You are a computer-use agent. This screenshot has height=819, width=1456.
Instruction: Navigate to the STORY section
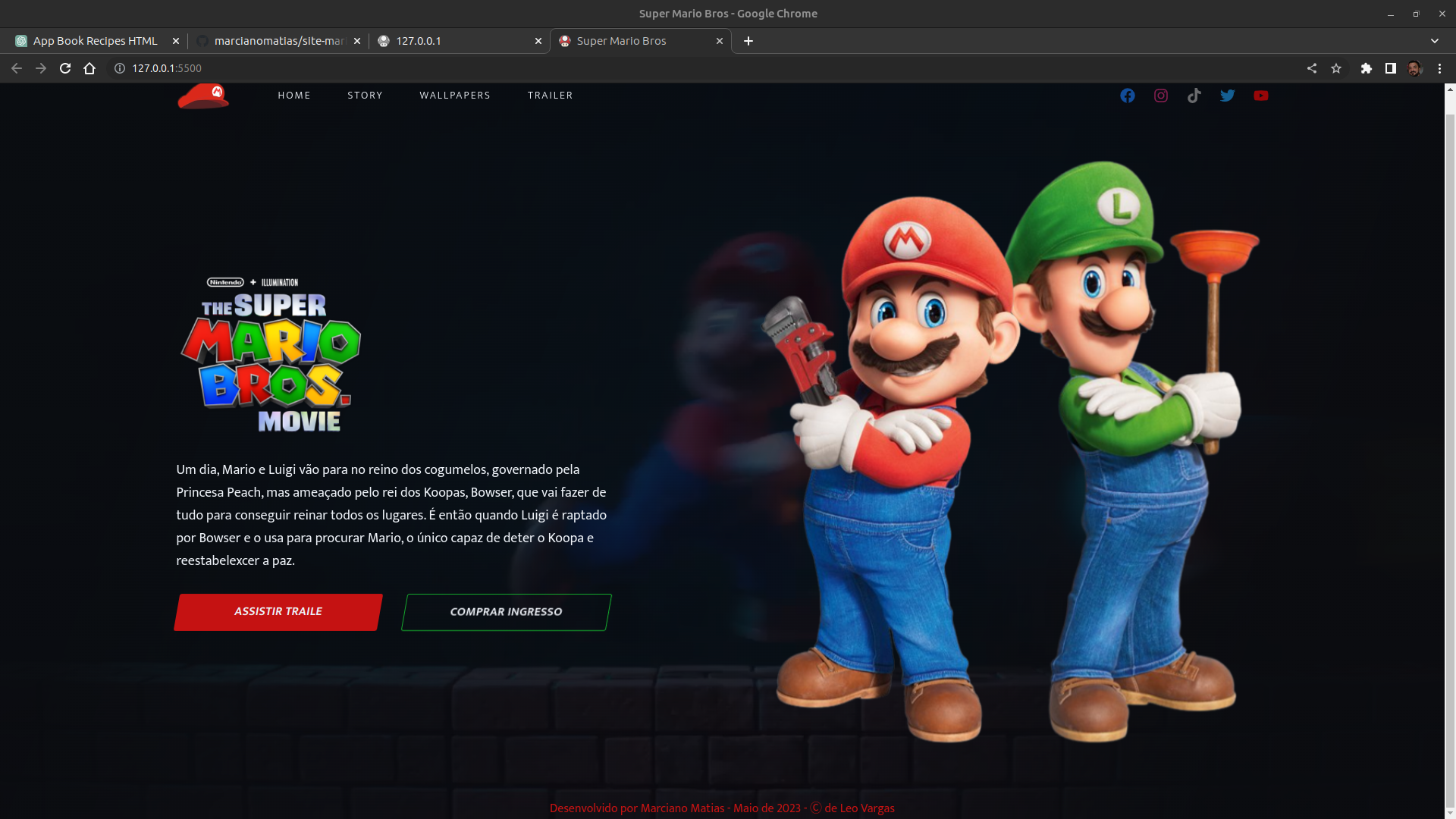point(365,96)
